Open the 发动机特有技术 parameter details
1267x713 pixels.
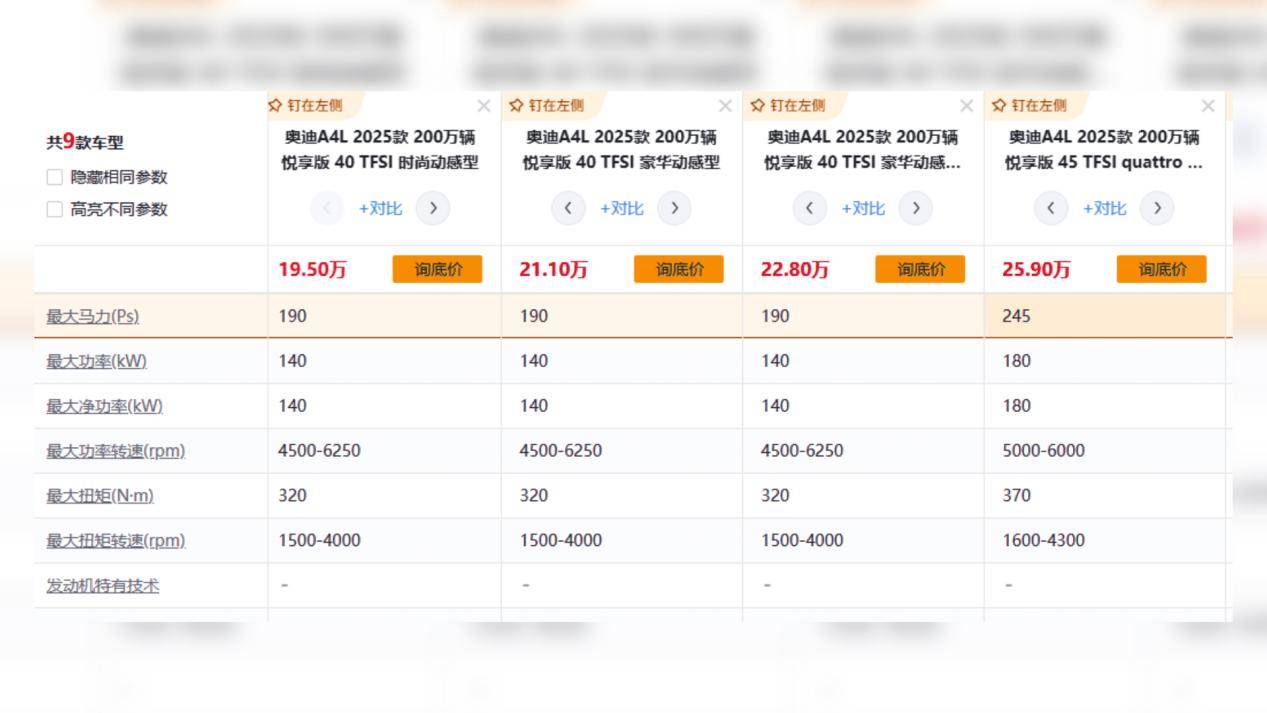point(100,585)
